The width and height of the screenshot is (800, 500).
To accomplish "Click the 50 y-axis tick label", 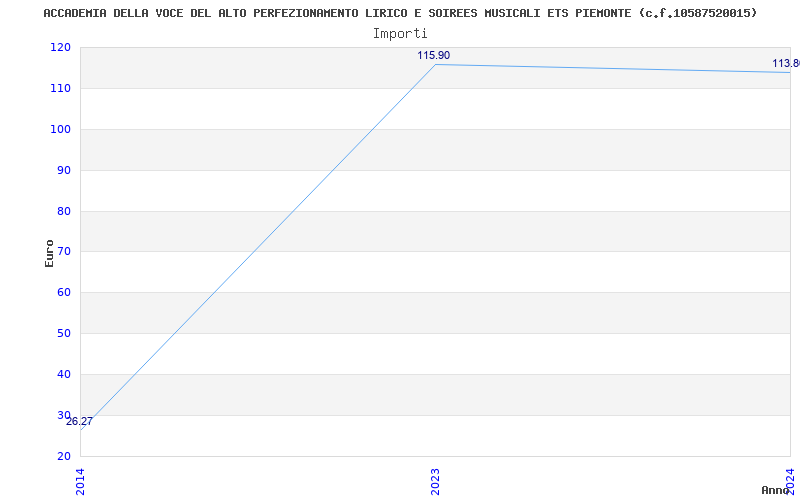I will point(64,333).
